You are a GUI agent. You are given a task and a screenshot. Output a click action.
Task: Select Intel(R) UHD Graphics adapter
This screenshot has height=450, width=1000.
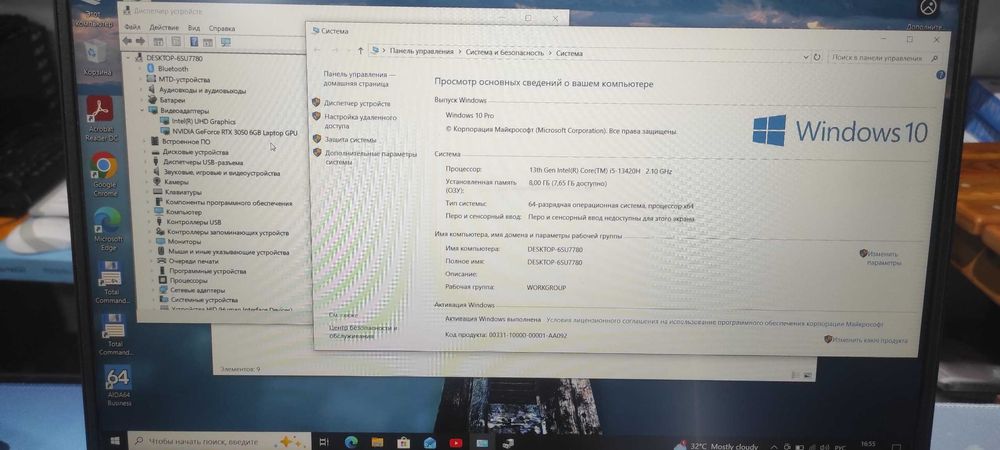click(x=203, y=121)
